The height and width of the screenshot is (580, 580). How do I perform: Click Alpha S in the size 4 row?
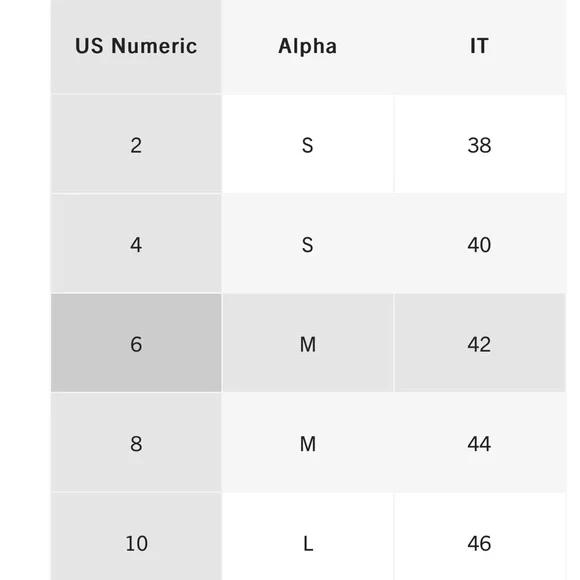click(308, 244)
